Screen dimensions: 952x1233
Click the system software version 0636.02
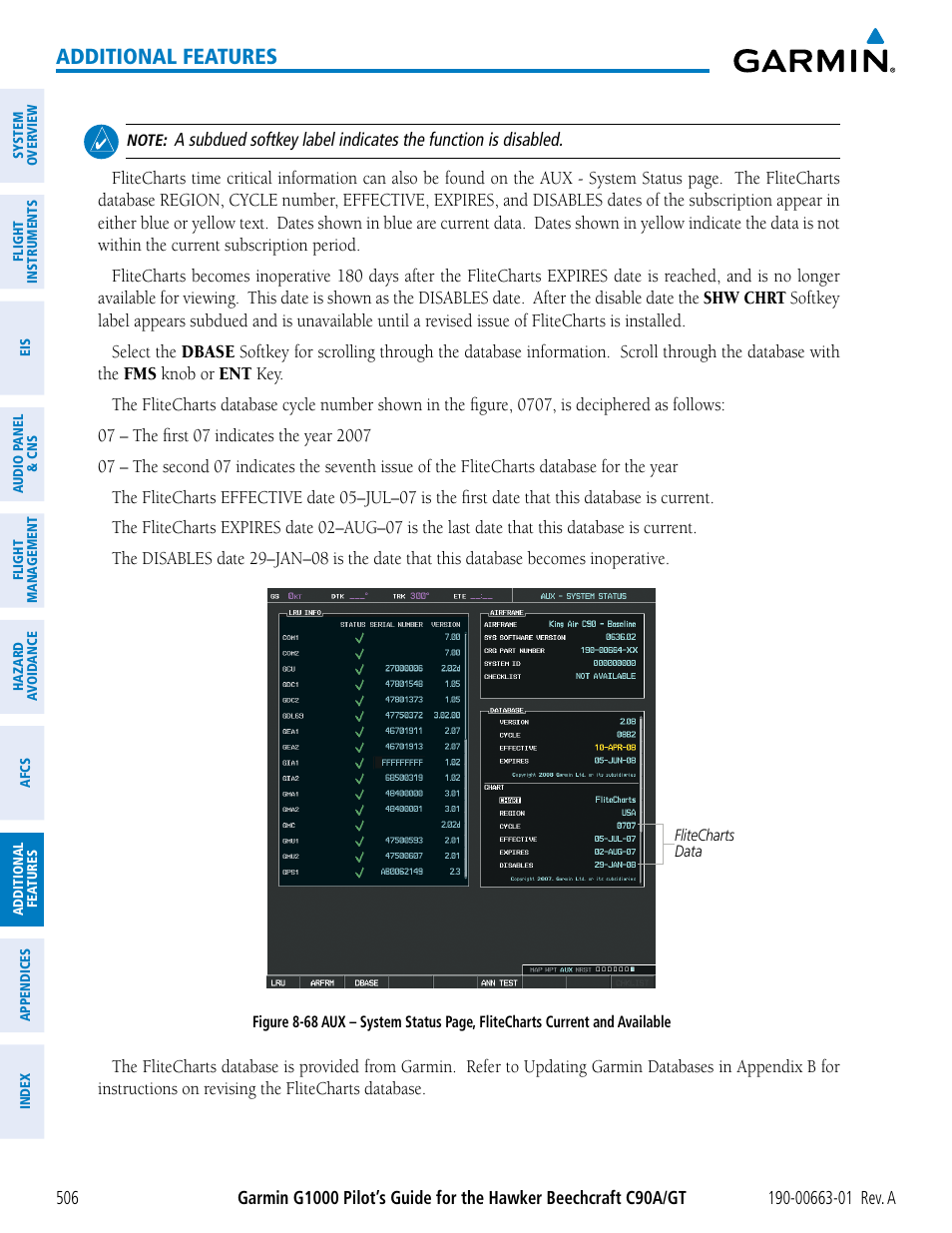[621, 637]
